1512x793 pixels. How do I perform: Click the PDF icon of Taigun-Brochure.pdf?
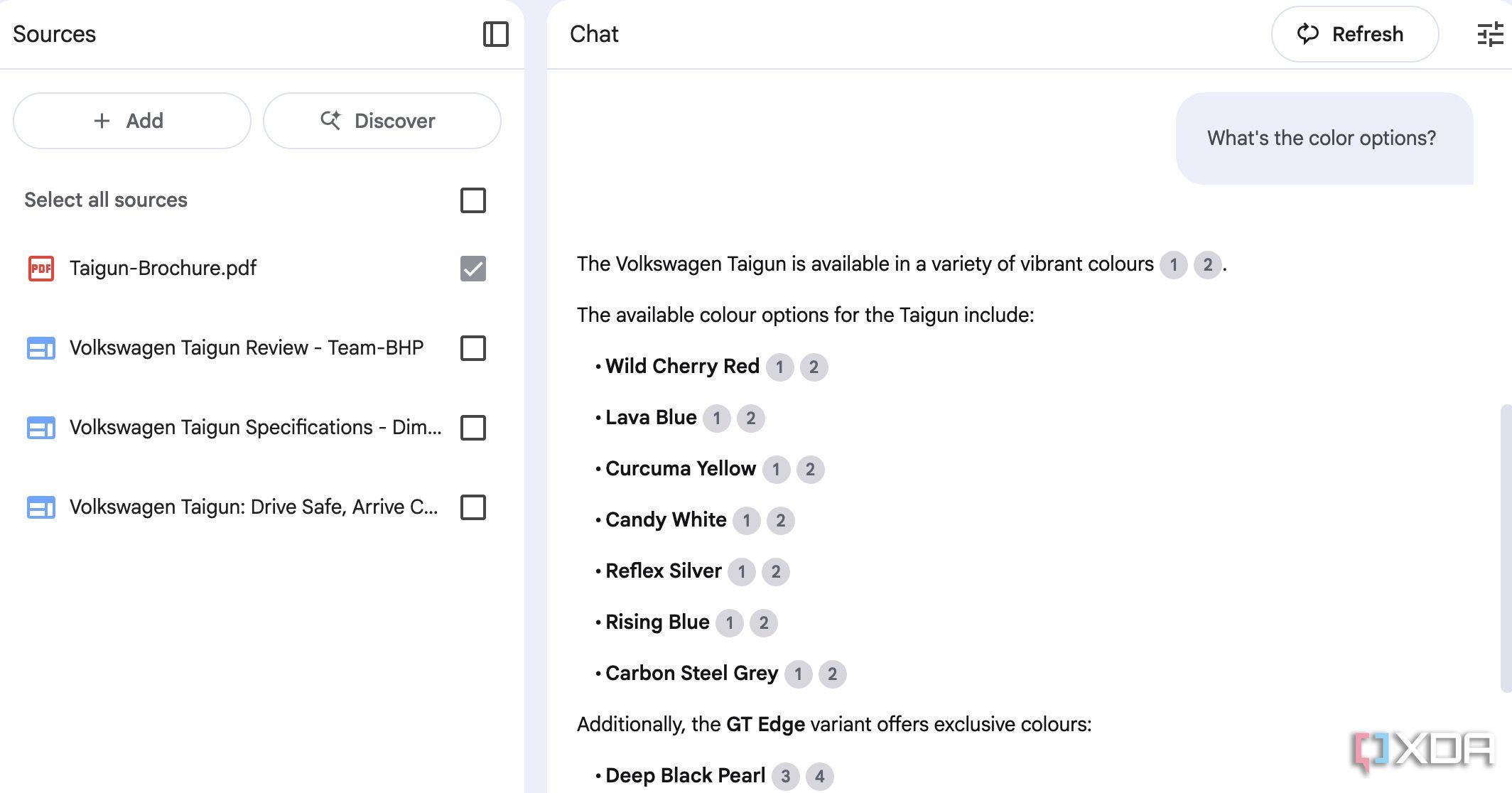click(x=41, y=269)
